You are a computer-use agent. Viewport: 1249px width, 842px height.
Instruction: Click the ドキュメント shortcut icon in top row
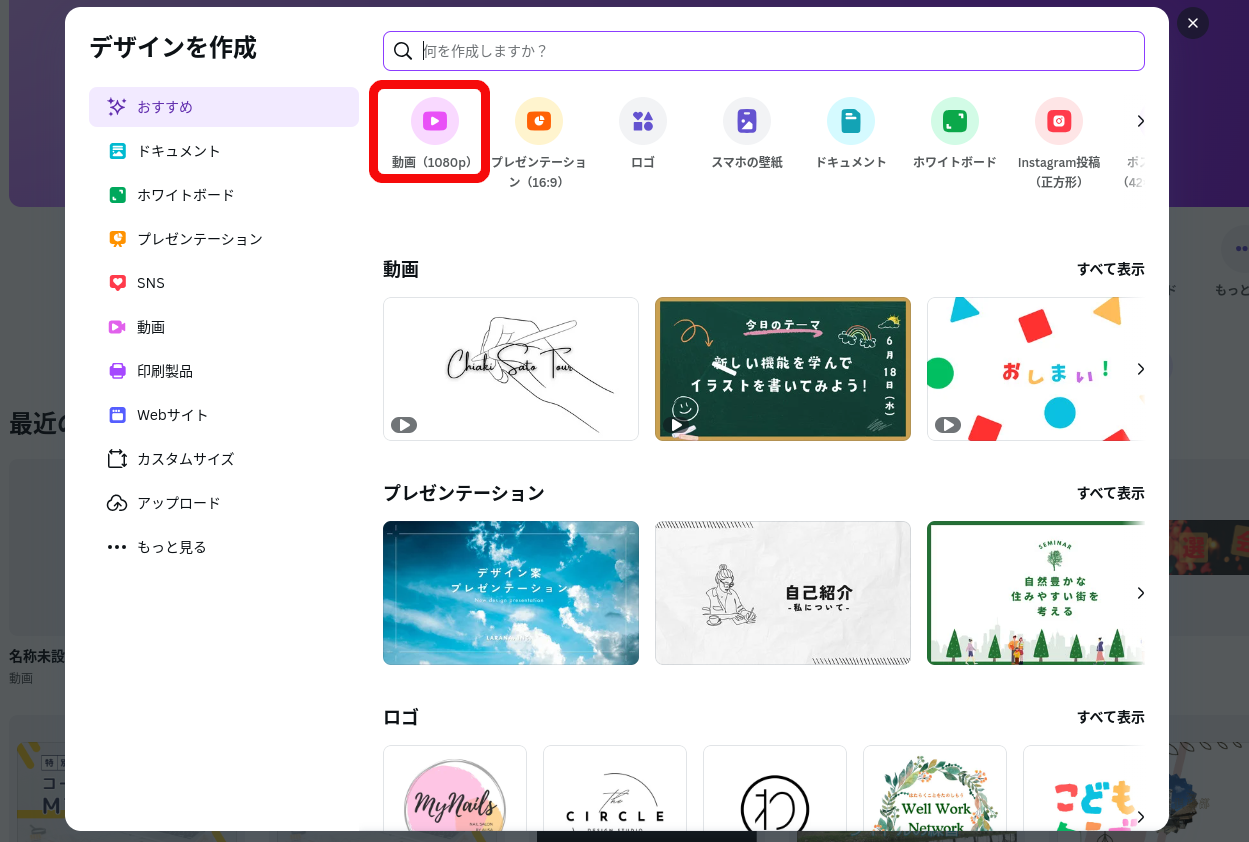pos(850,122)
